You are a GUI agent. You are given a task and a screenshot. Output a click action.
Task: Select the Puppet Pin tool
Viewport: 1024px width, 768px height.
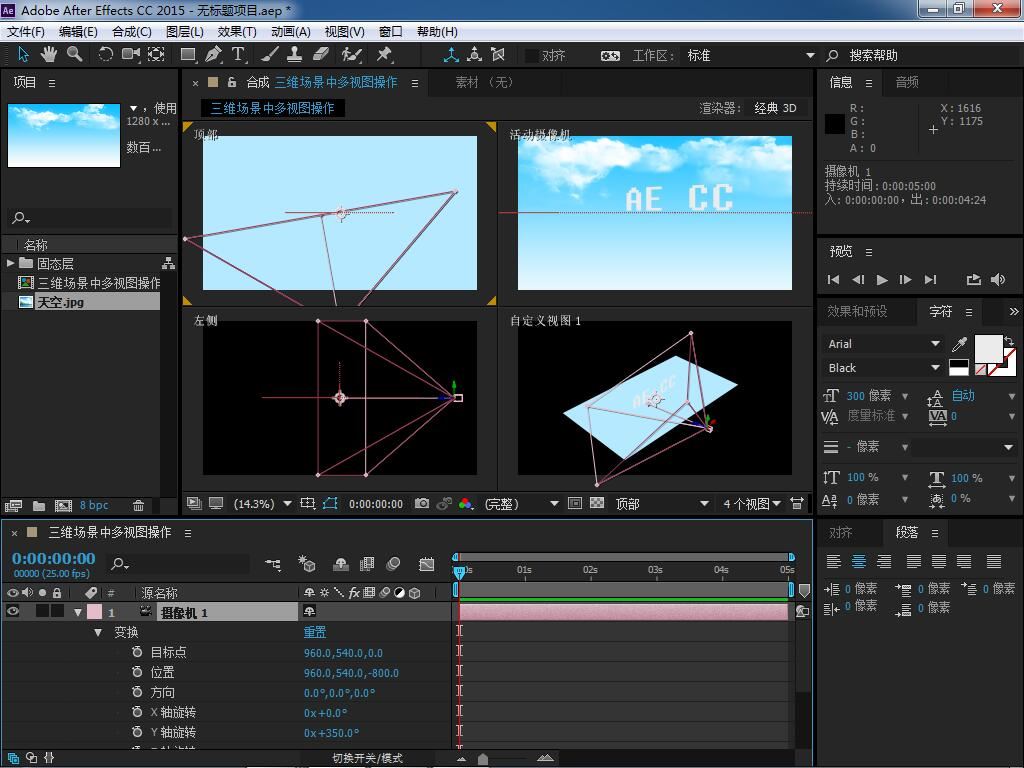click(385, 55)
